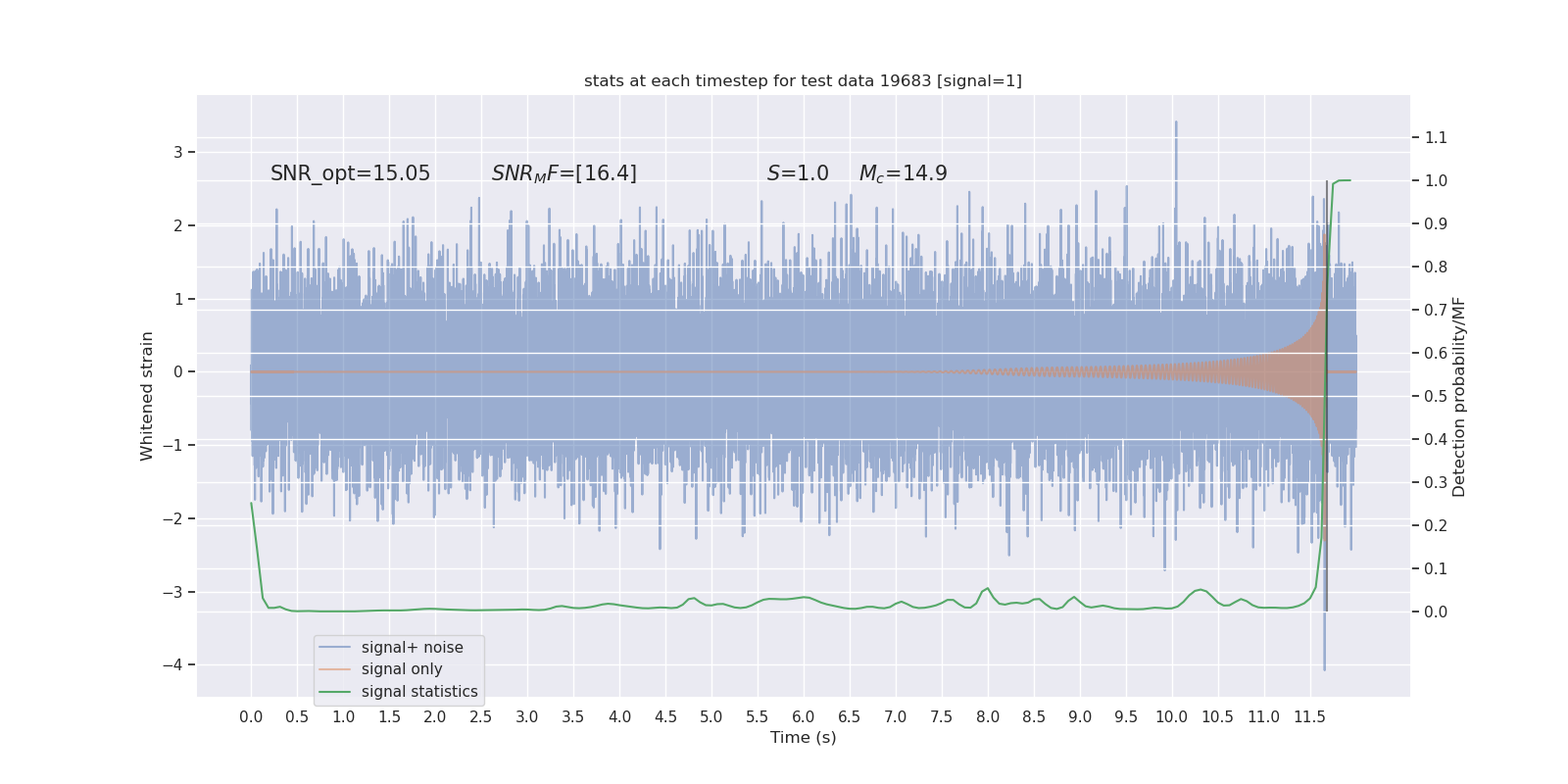
Task: Click the Mc=14.9 annotation
Action: (904, 173)
